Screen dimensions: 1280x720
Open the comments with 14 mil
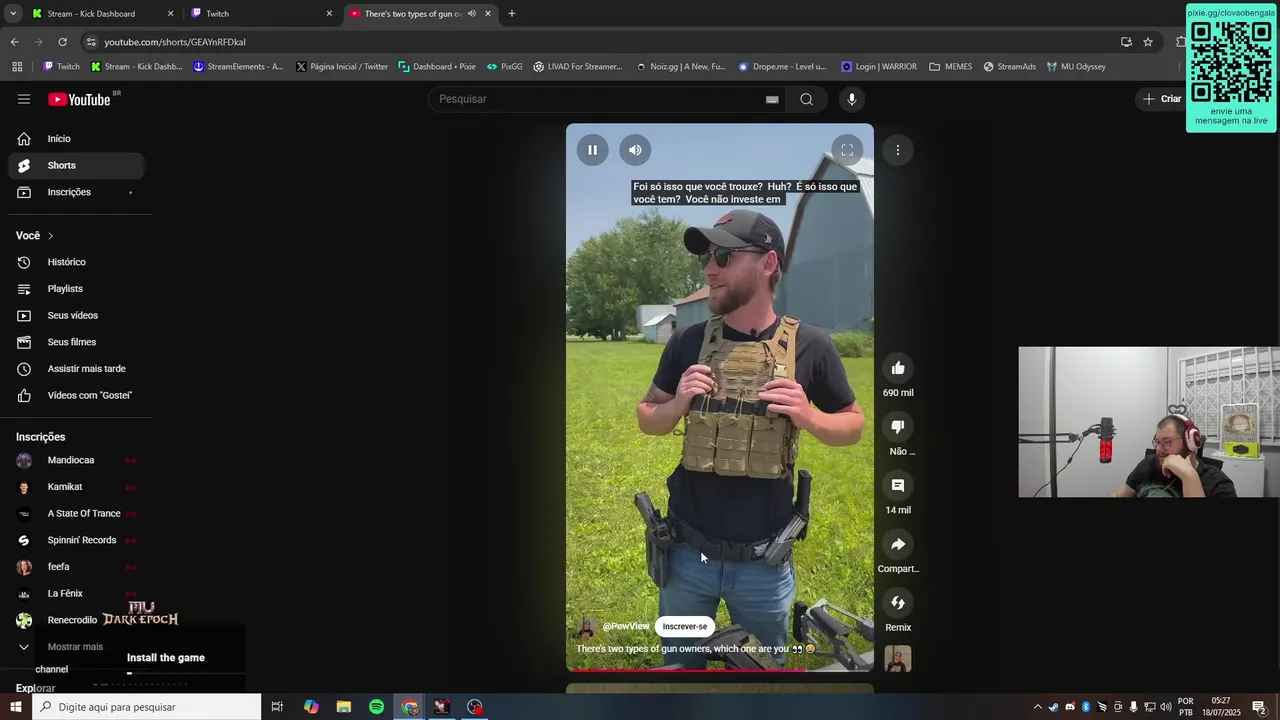(898, 486)
